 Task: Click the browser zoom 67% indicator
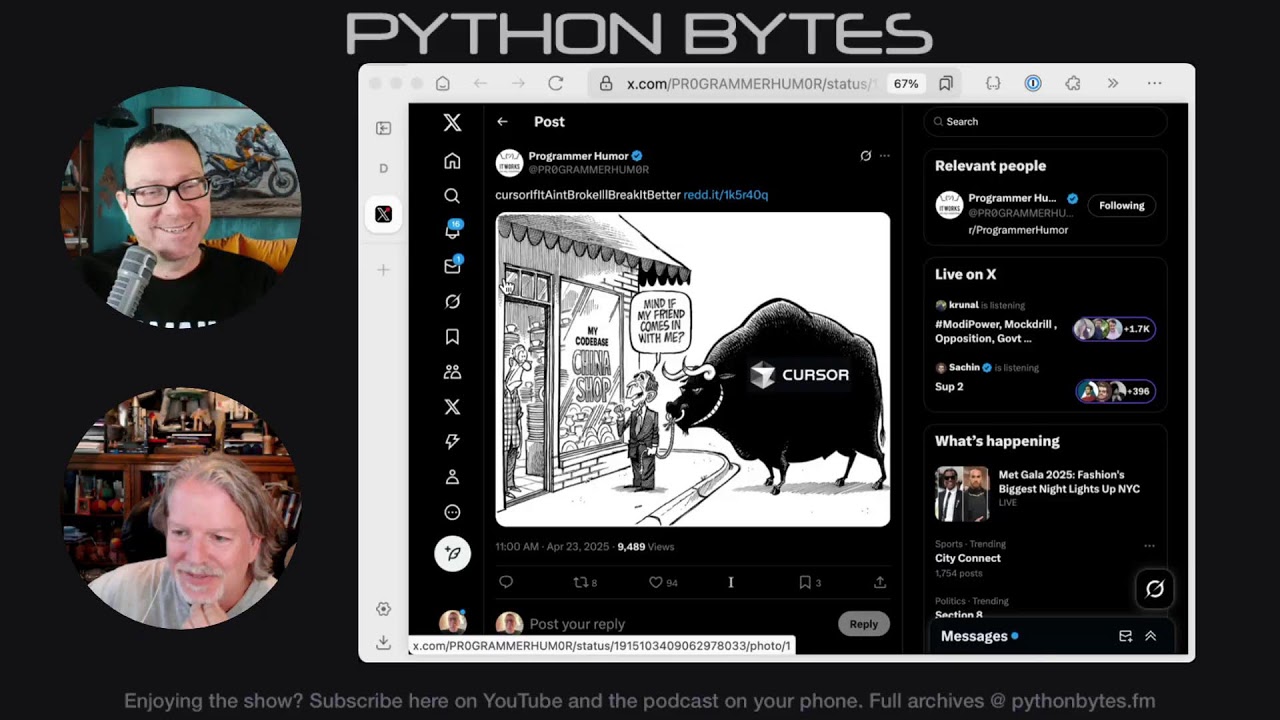pyautogui.click(x=906, y=84)
